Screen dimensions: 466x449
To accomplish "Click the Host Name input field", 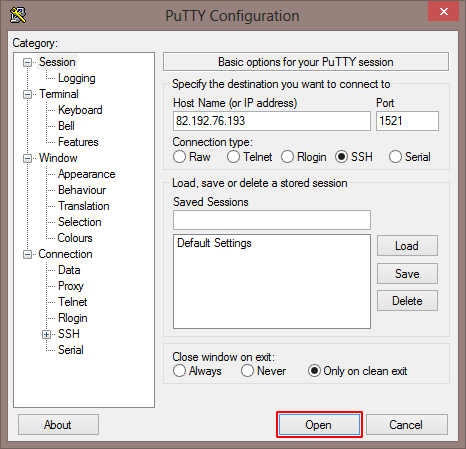I will pyautogui.click(x=272, y=121).
